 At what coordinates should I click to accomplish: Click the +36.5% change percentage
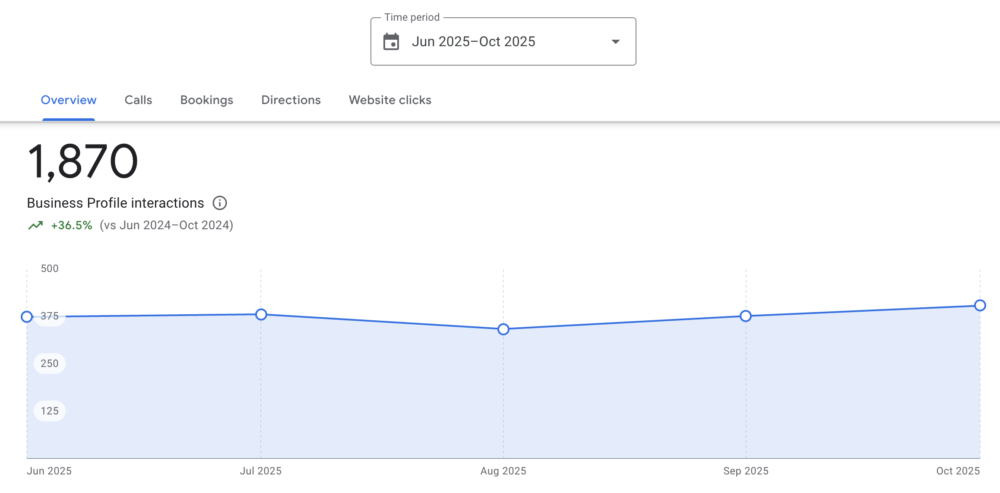pos(71,226)
